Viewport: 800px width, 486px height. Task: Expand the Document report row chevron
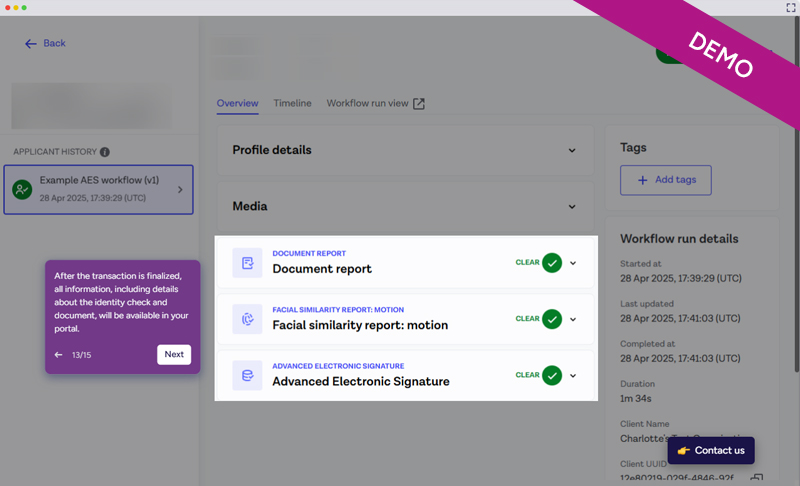(573, 263)
